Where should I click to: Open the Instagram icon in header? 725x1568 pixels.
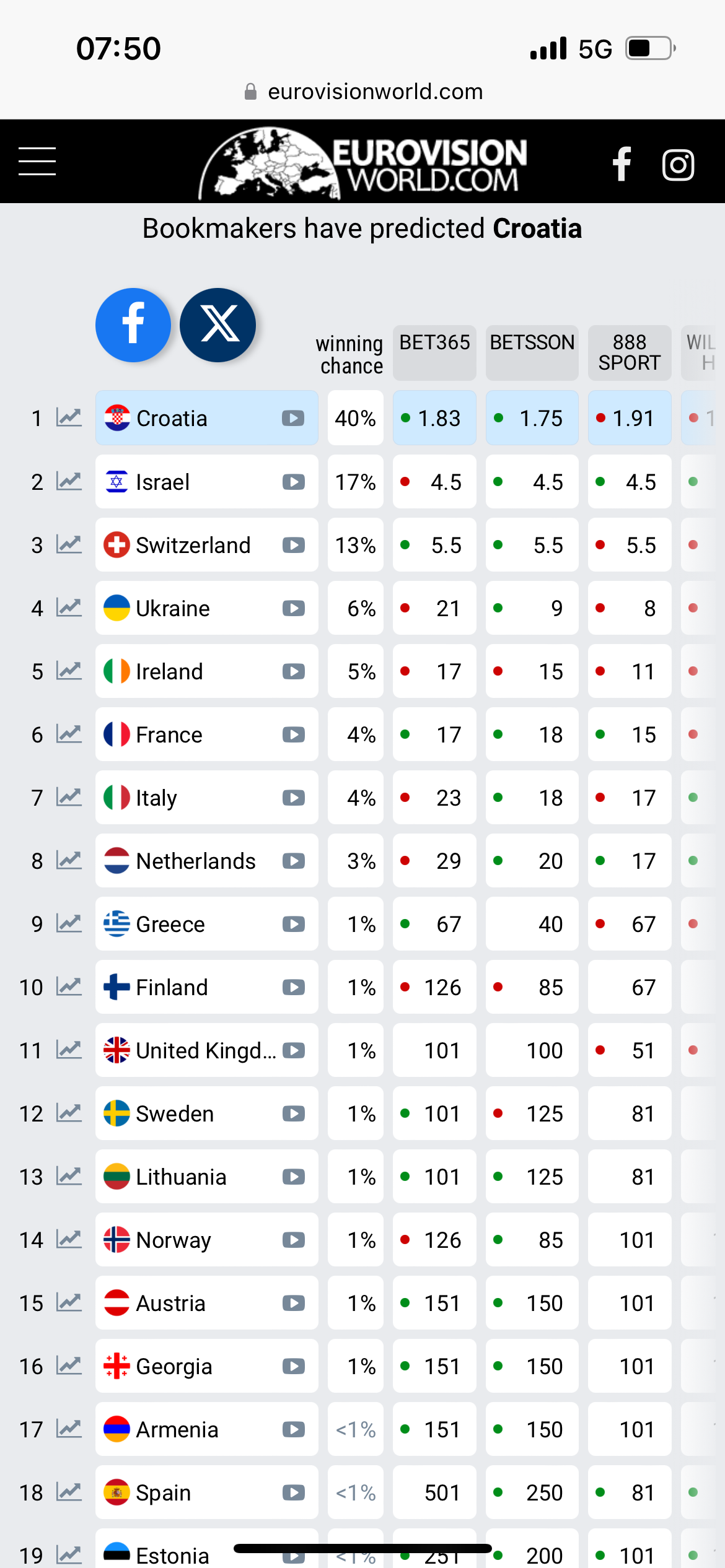(678, 165)
